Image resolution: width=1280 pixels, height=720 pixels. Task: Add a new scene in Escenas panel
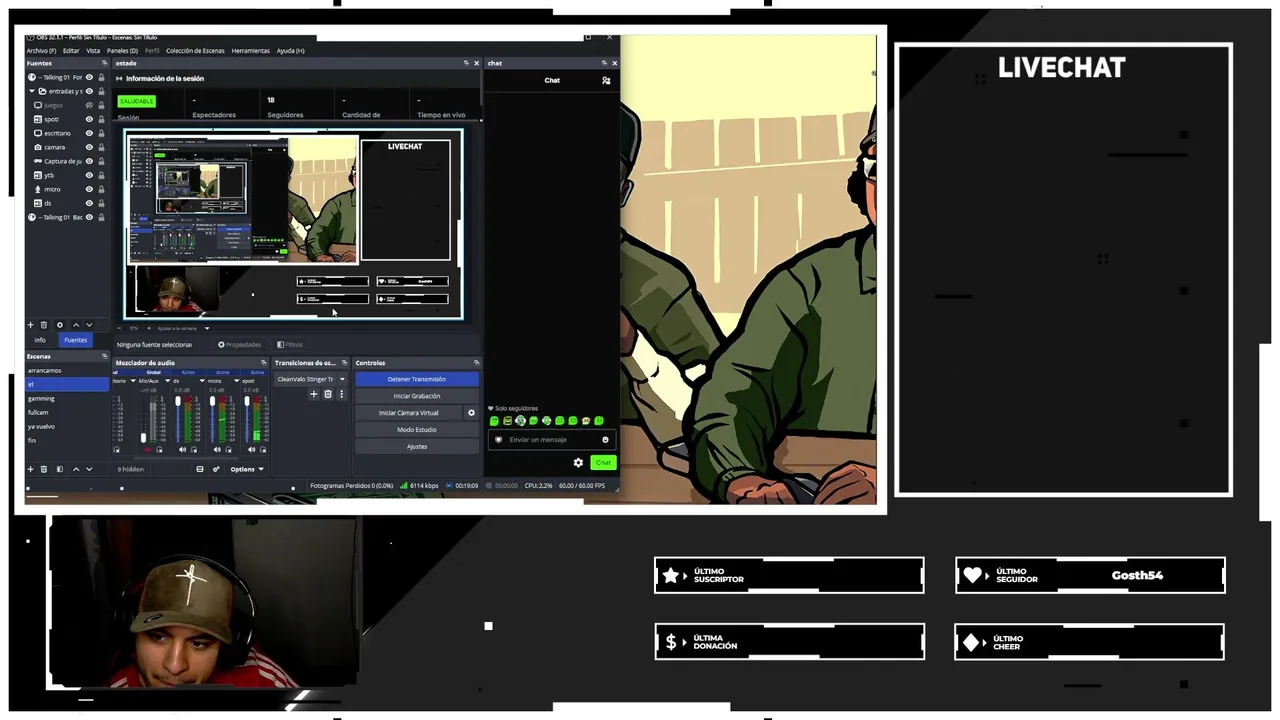(x=30, y=469)
